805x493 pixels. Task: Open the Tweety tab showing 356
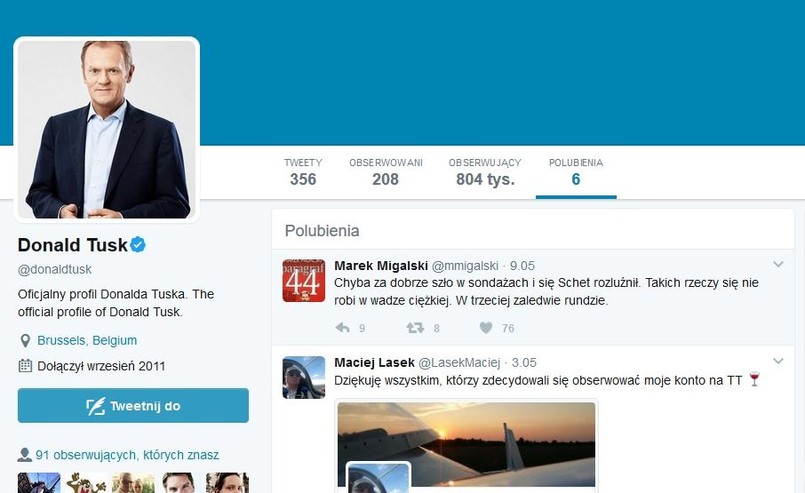point(303,173)
